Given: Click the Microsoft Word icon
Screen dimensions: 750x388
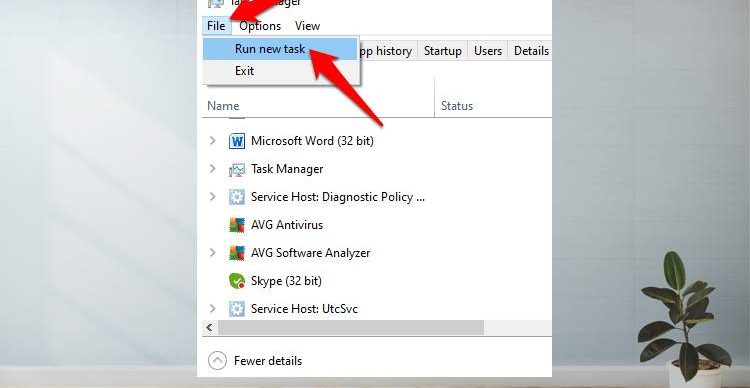Looking at the screenshot, I should click(237, 141).
